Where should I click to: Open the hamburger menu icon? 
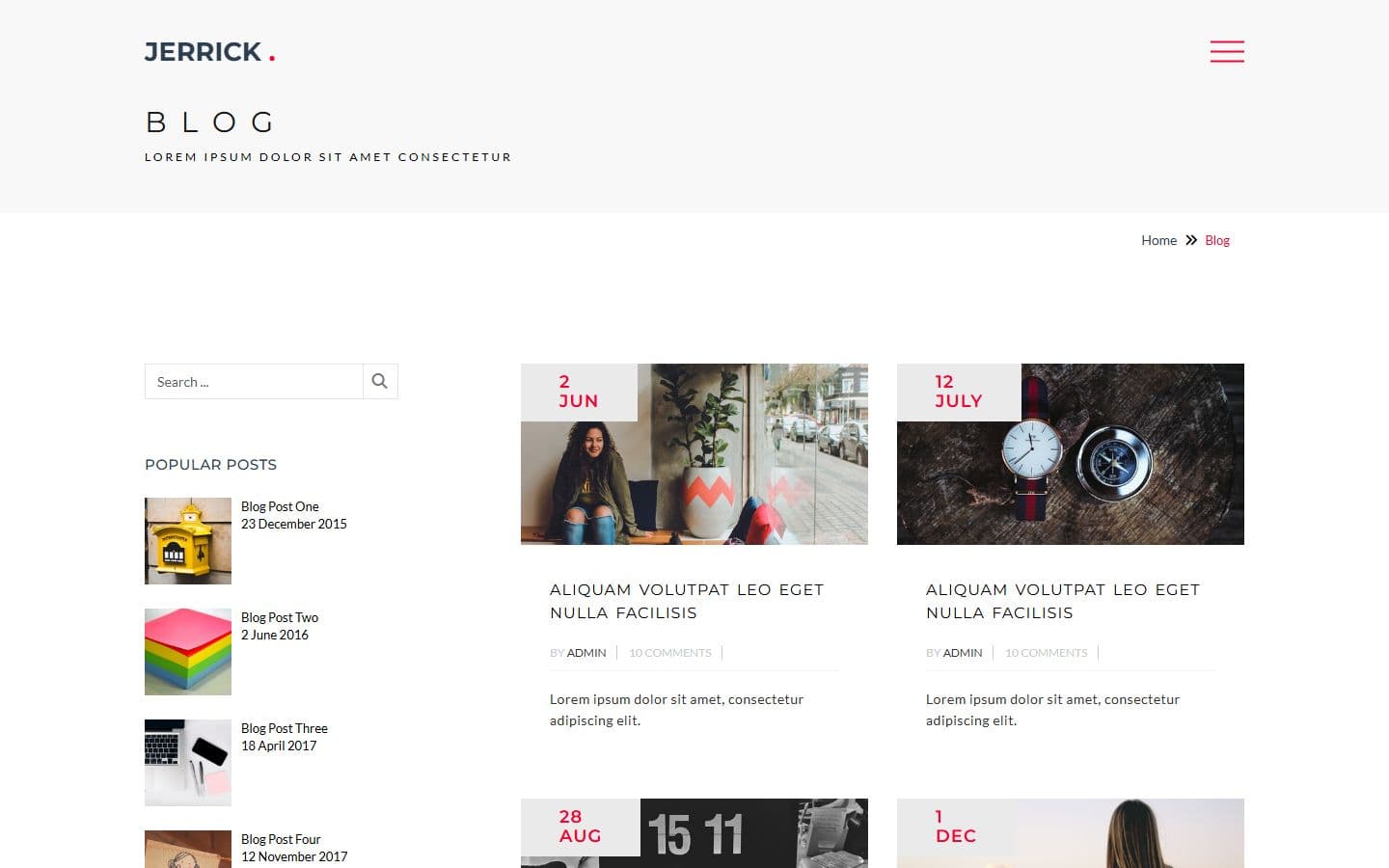coord(1227,51)
